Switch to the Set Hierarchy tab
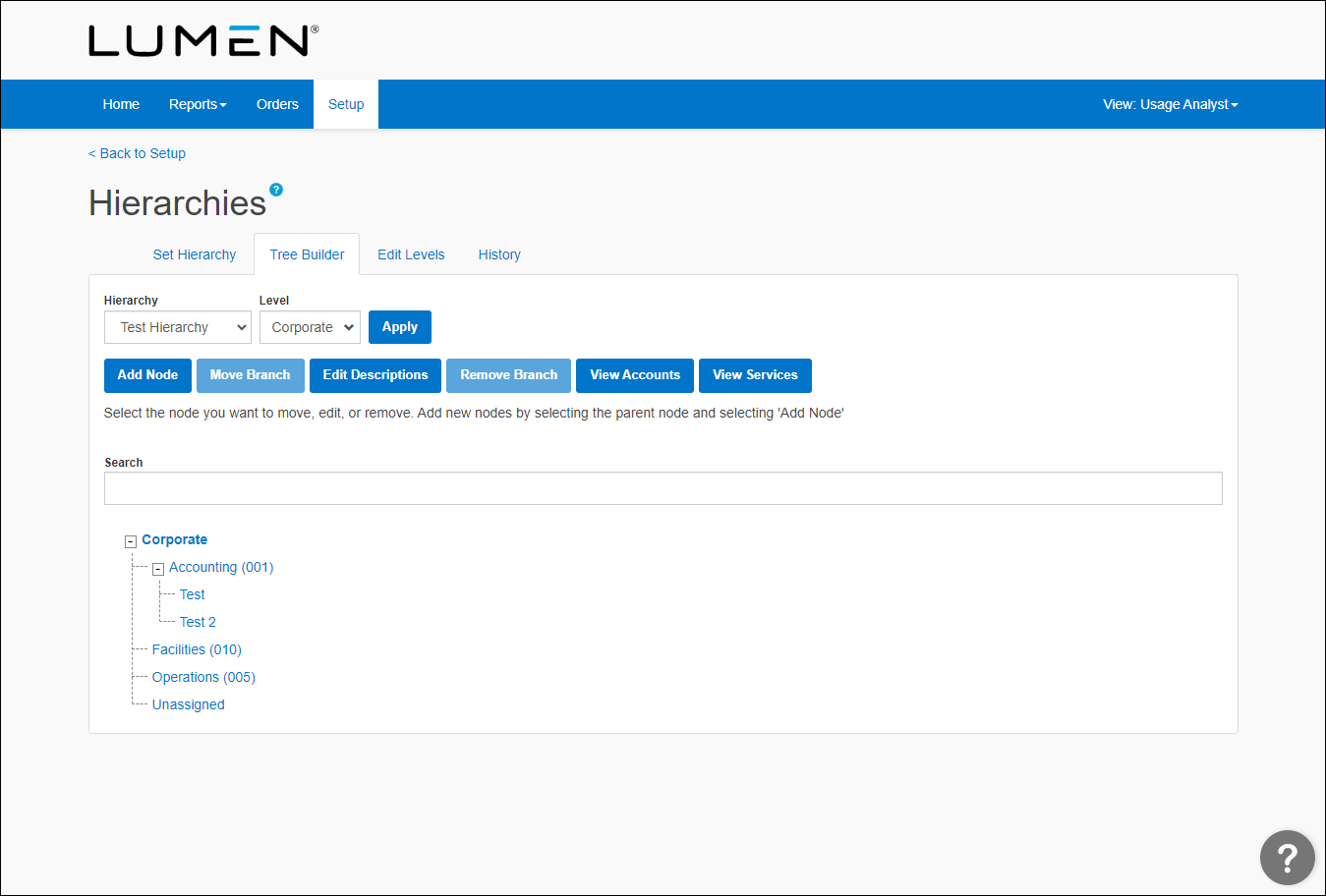Screen dimensions: 1326x896 pos(194,254)
